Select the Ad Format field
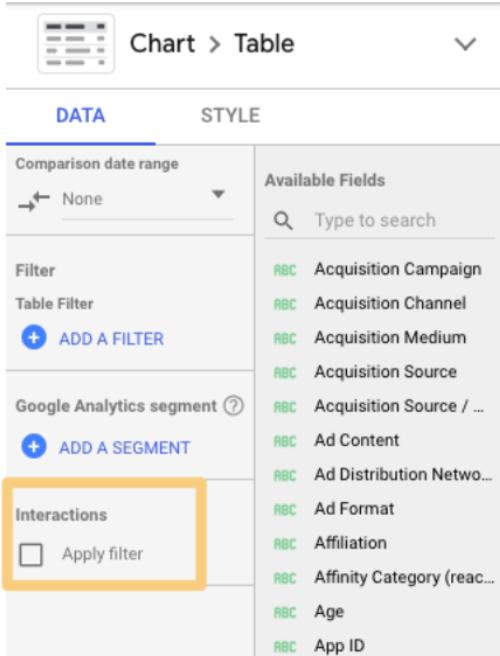Viewport: 500px width, 656px height. [x=354, y=509]
